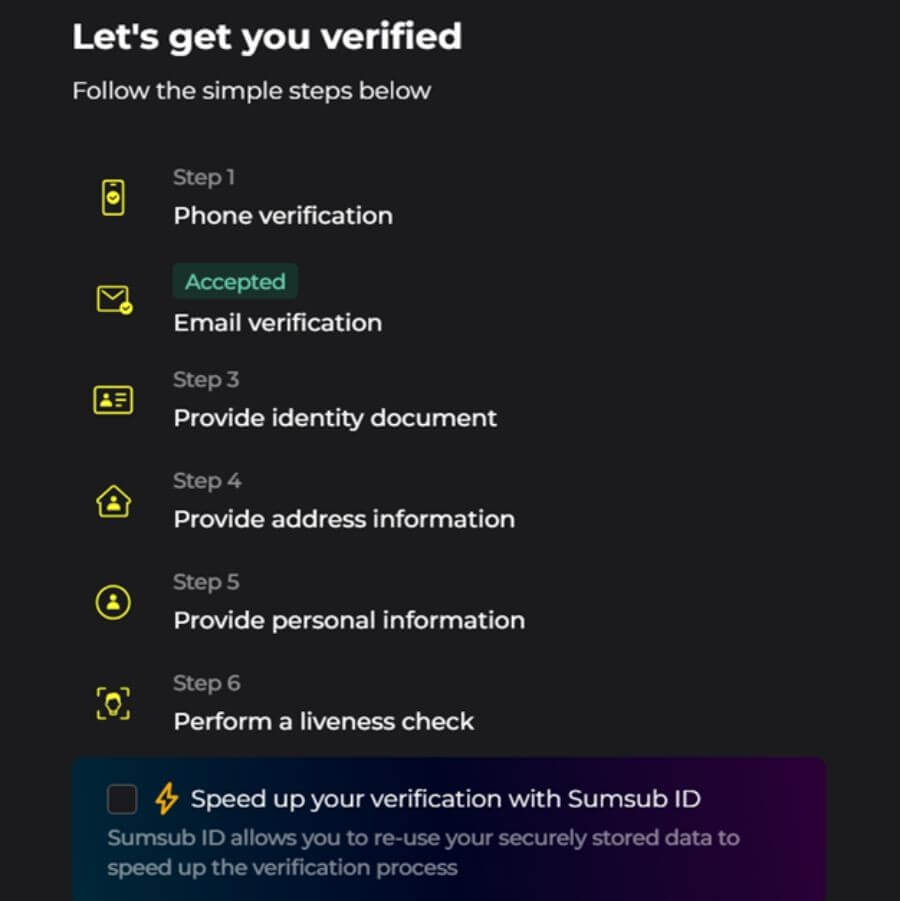900x901 pixels.
Task: Click the Speed up verification banner
Action: tap(450, 828)
